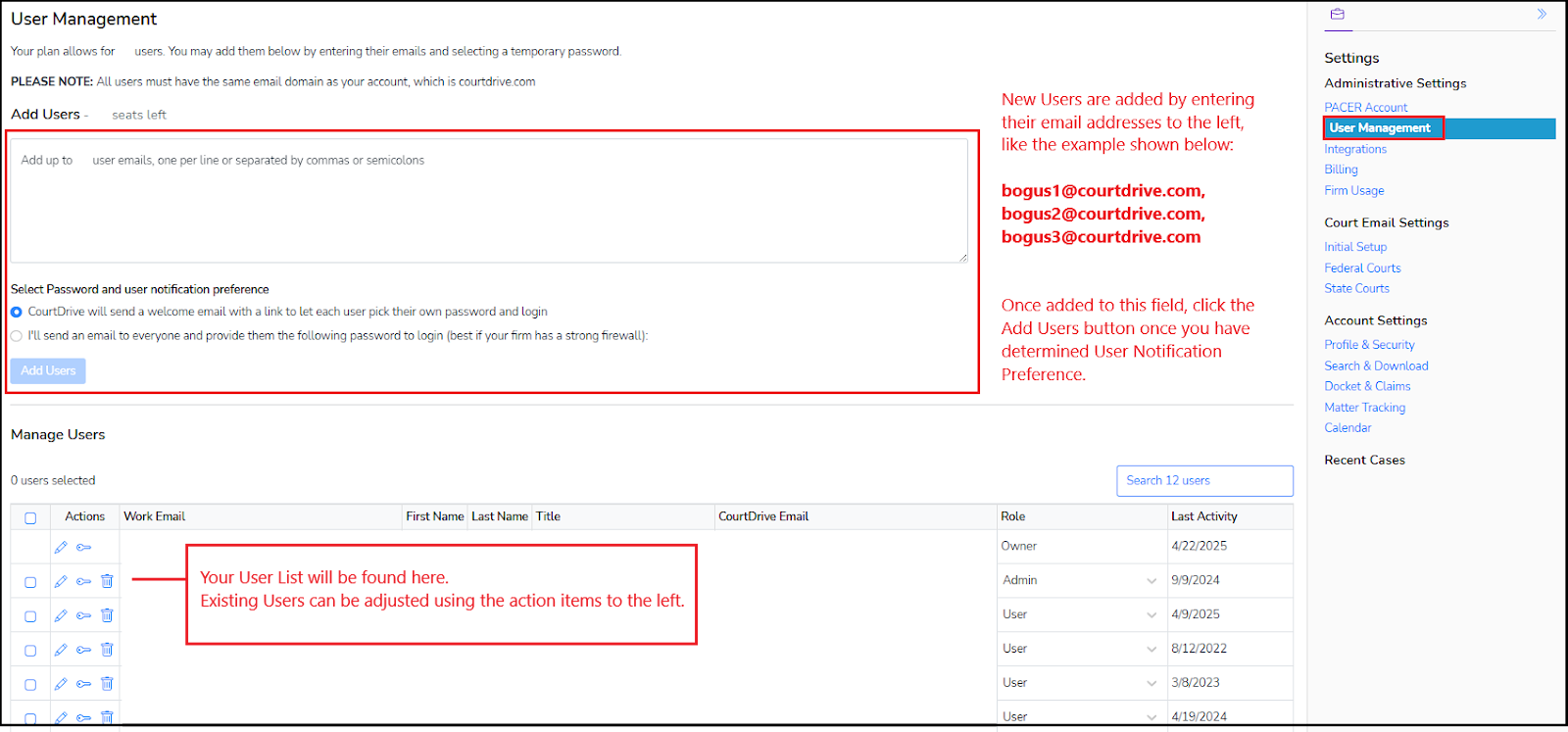The width and height of the screenshot is (1568, 732).
Task: Check the checkbox for the Admin user row
Action: (x=30, y=582)
